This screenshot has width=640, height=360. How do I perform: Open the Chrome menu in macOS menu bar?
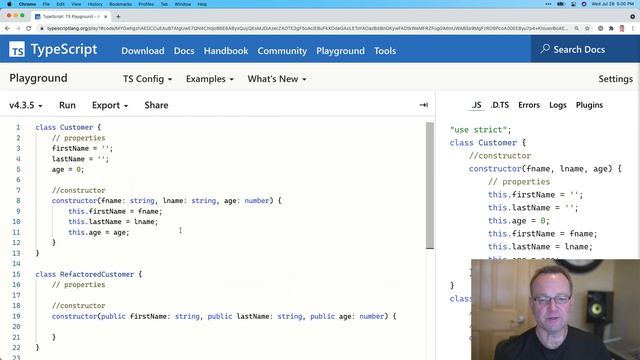[27, 4]
